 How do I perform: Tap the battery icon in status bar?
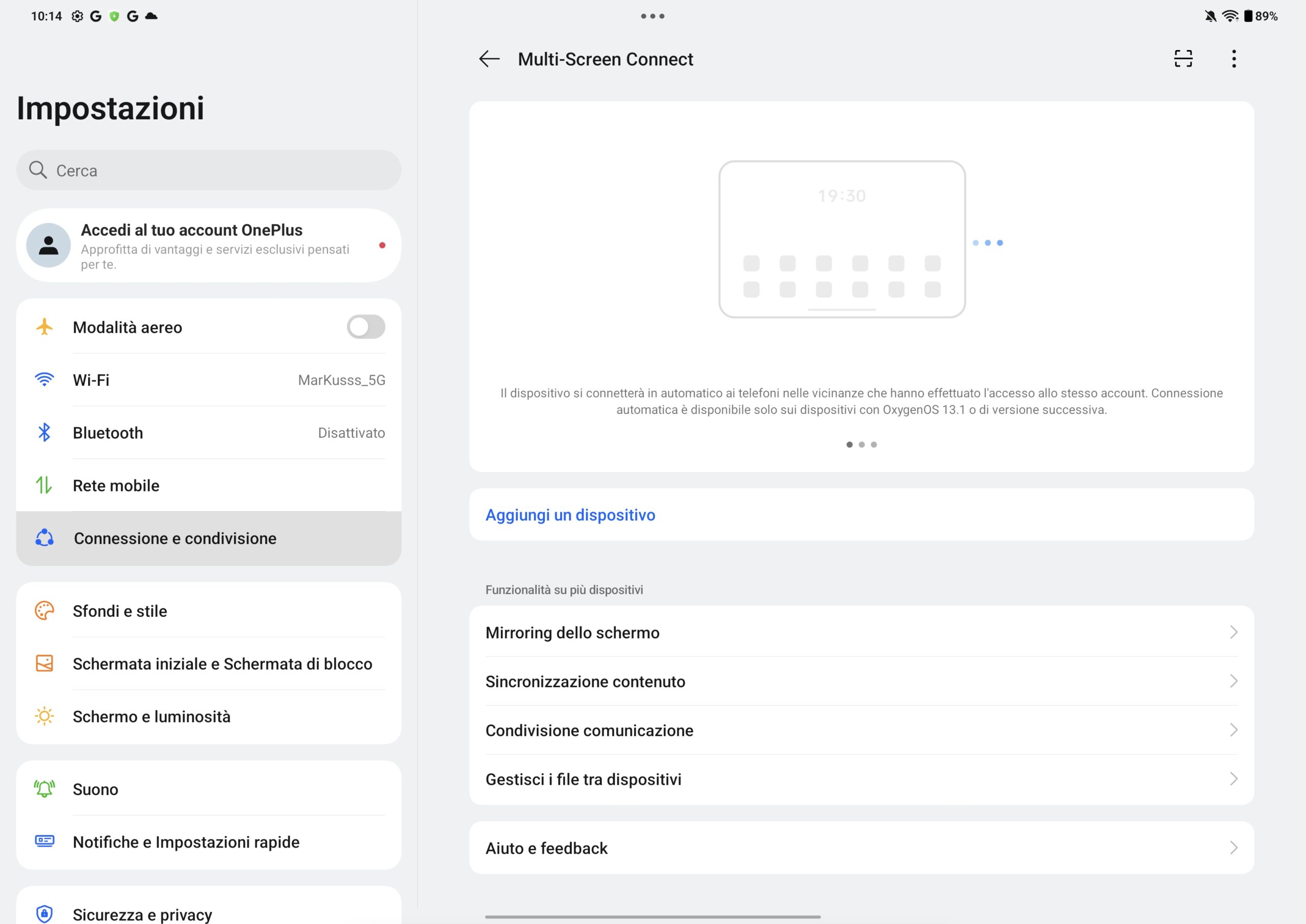[1248, 16]
